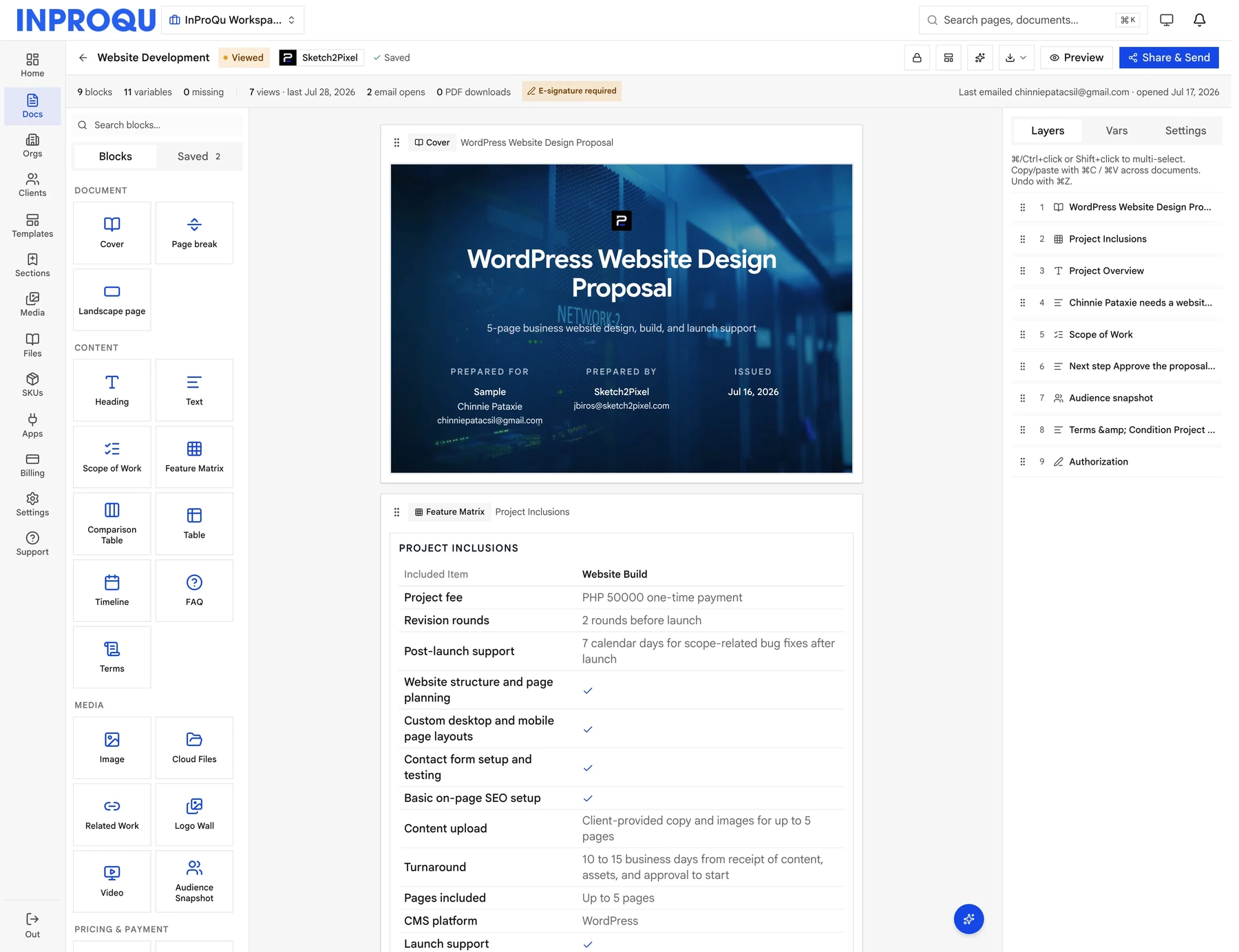Click the lock icon in the toolbar

point(917,58)
